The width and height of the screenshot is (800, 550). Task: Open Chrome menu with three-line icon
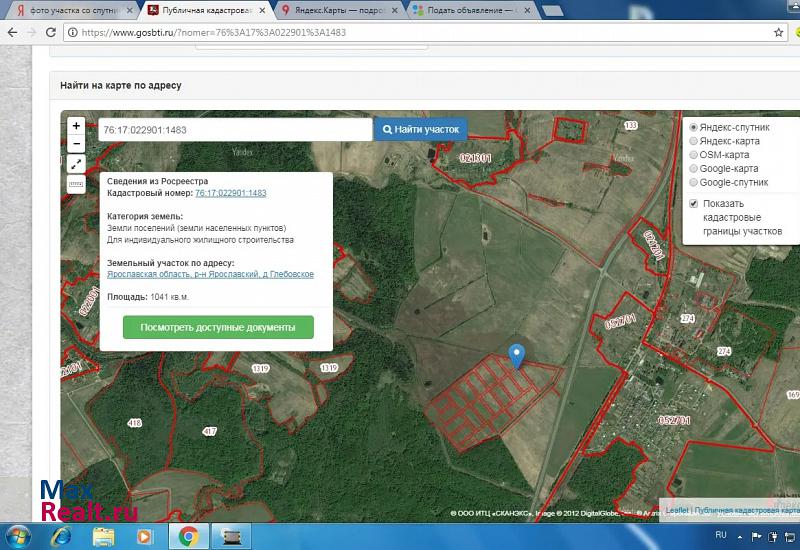[795, 32]
